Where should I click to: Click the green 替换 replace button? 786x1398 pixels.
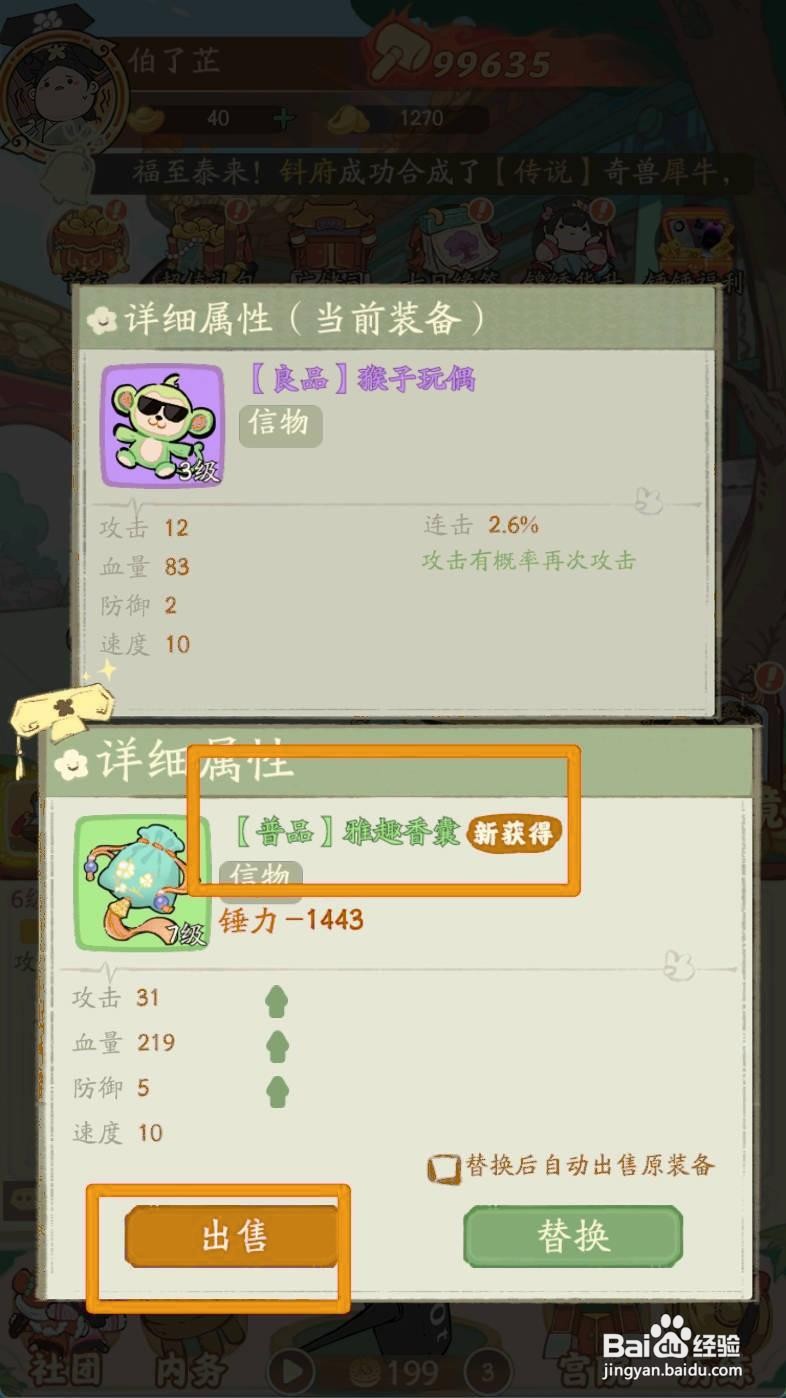(573, 1237)
